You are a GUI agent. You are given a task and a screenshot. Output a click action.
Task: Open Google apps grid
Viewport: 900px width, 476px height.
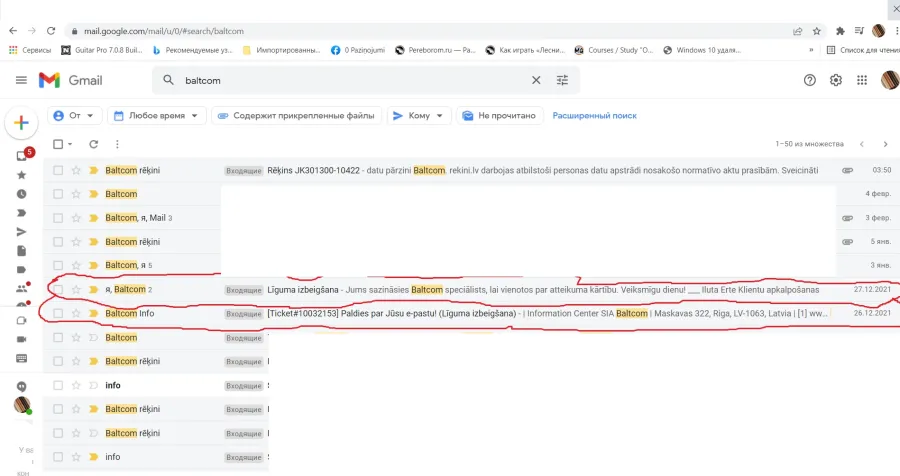coord(862,80)
